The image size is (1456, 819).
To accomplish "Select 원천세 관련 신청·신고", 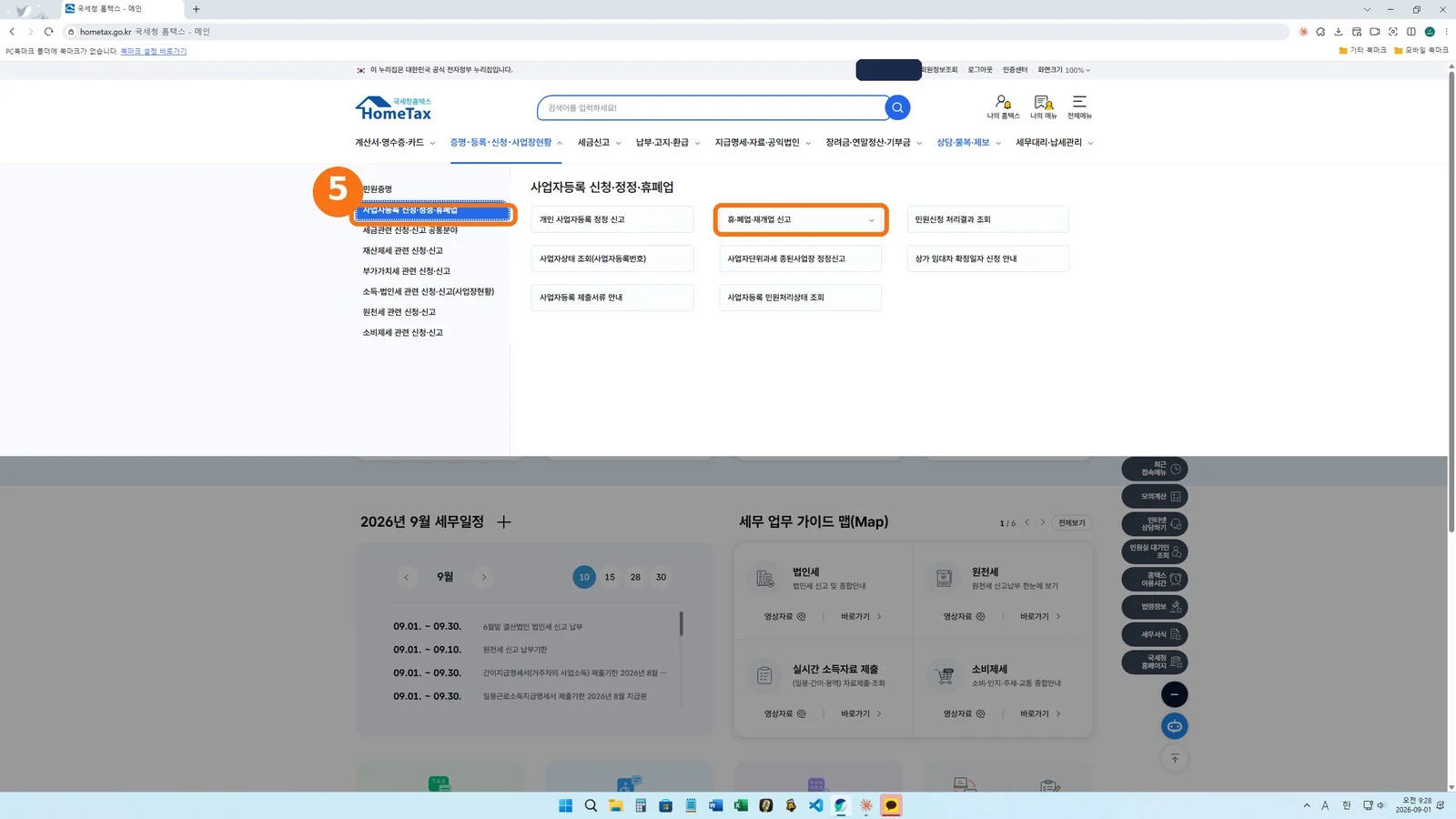I will [x=399, y=312].
